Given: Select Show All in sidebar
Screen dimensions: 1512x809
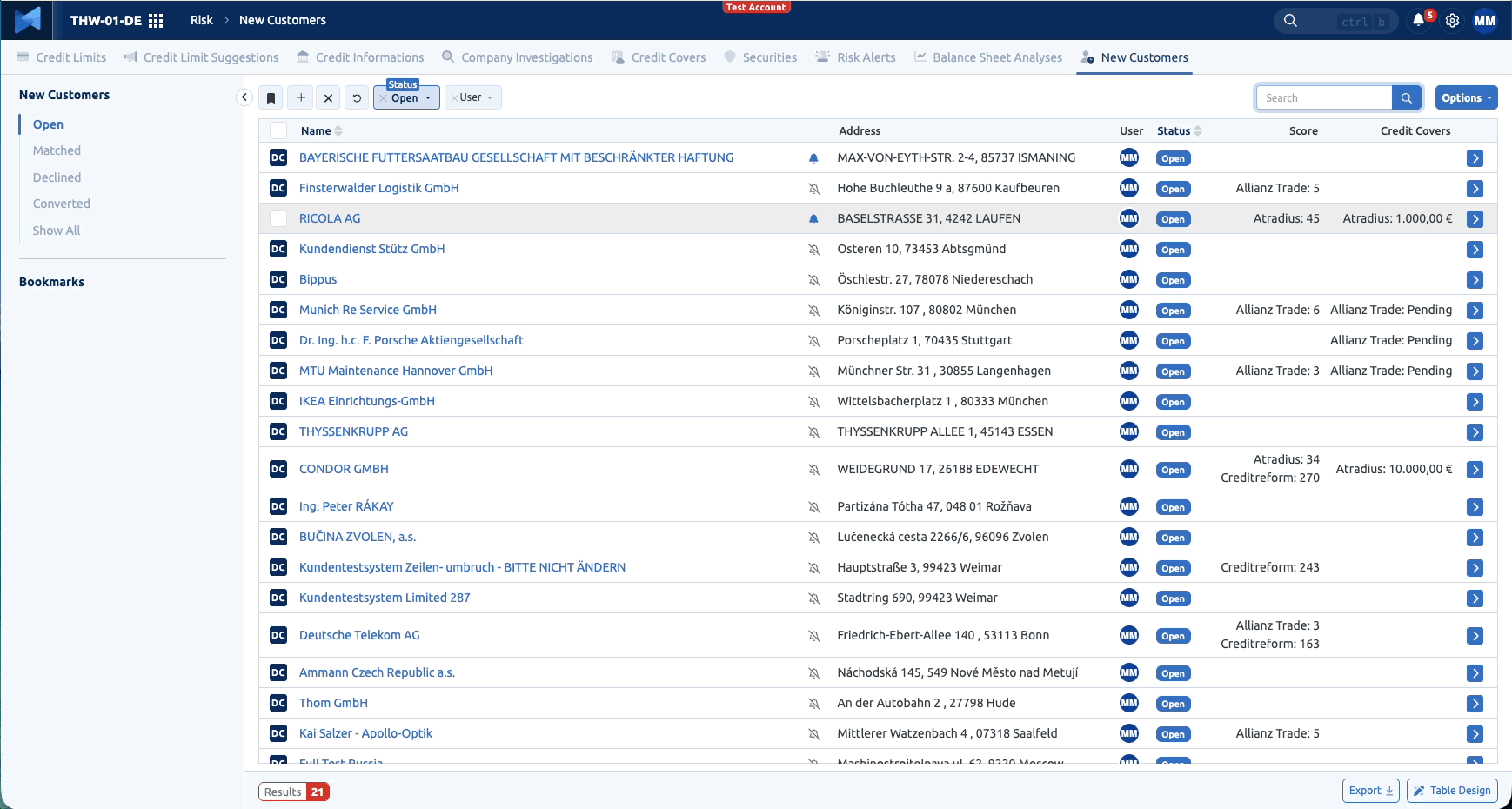Looking at the screenshot, I should click(56, 231).
